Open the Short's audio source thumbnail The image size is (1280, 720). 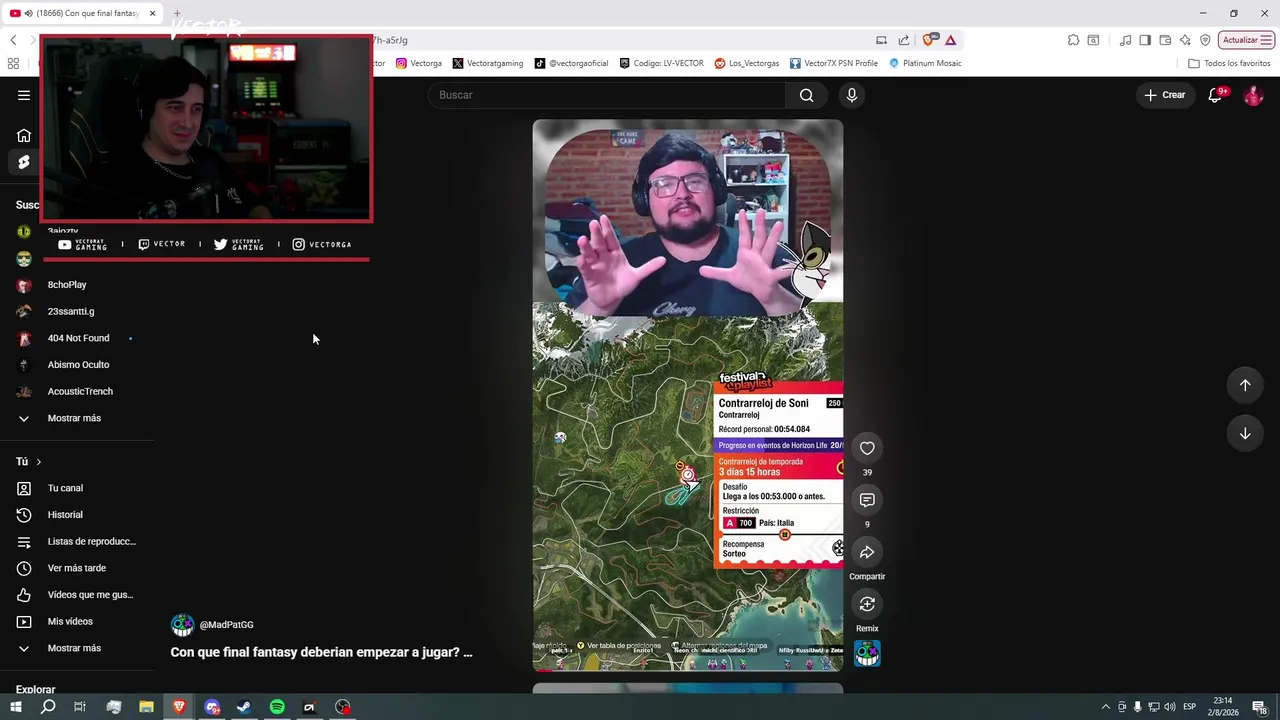tap(867, 653)
